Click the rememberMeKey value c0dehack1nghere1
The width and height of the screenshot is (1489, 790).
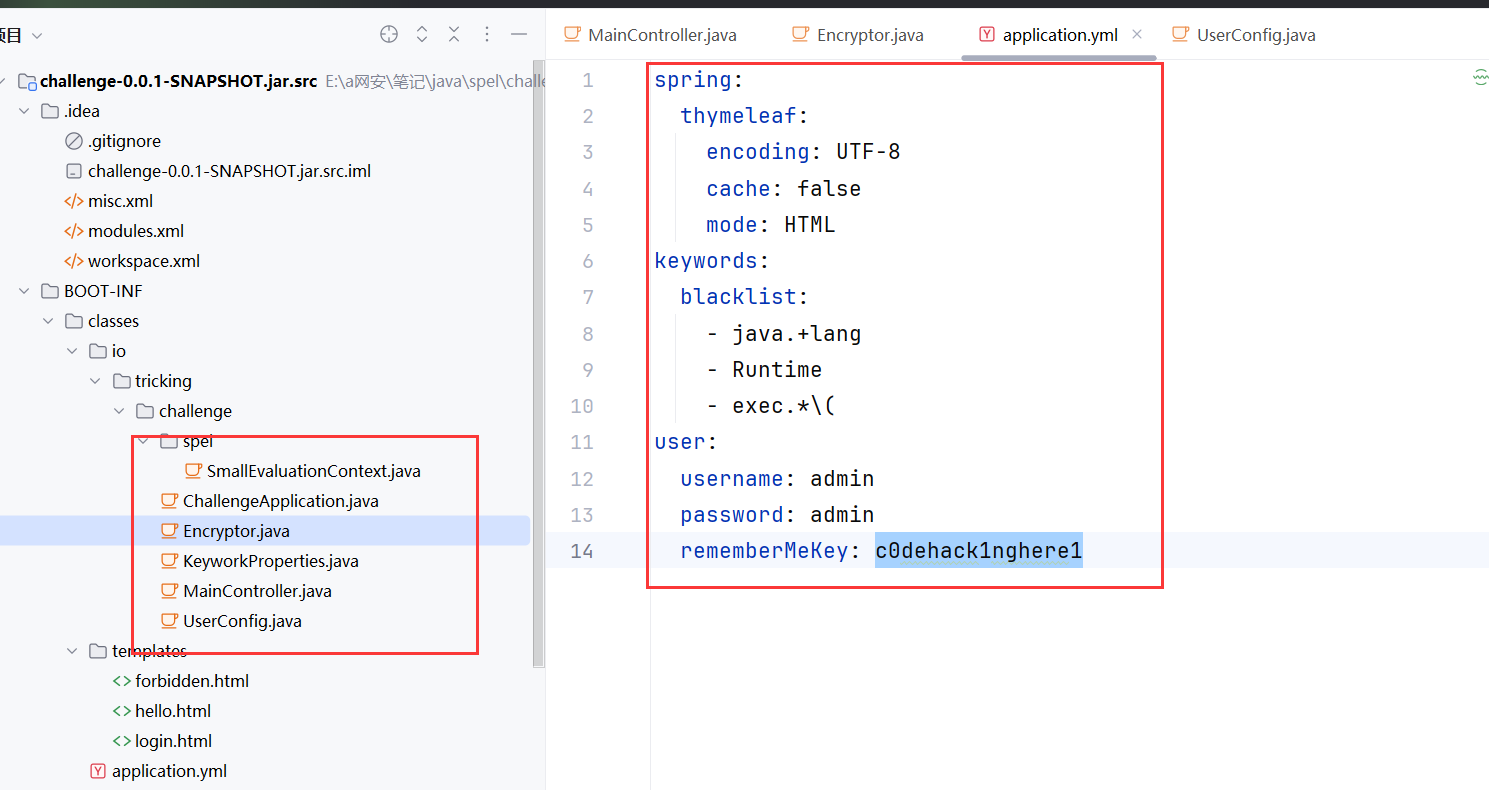click(x=978, y=551)
